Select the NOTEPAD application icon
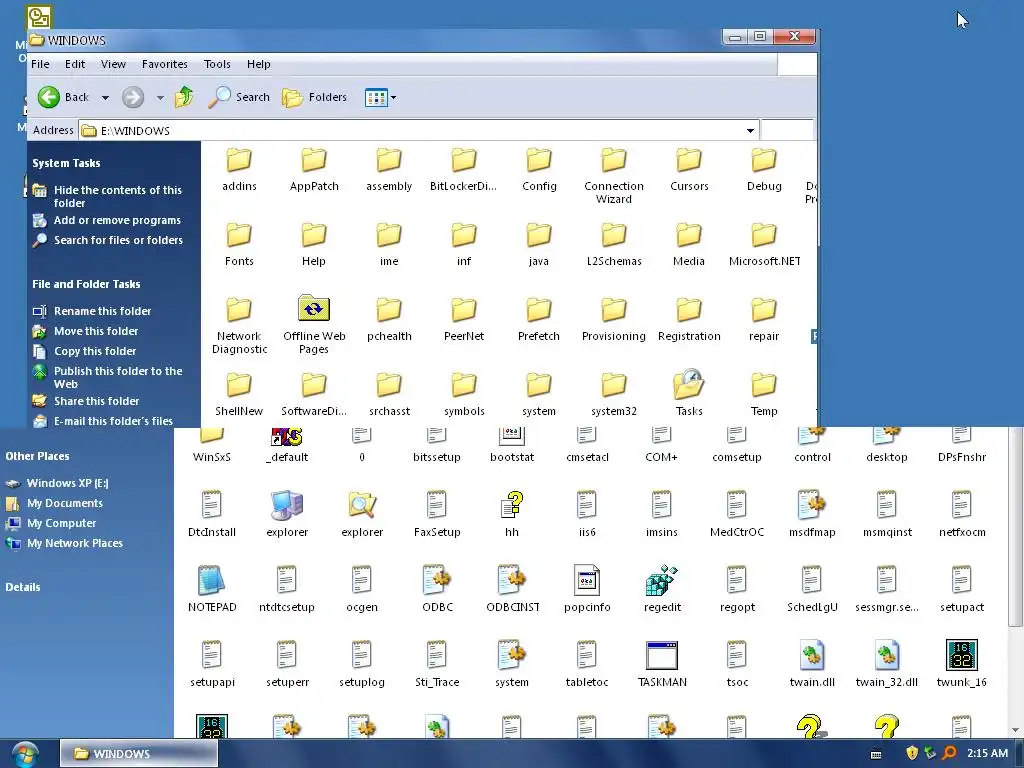 coord(212,580)
